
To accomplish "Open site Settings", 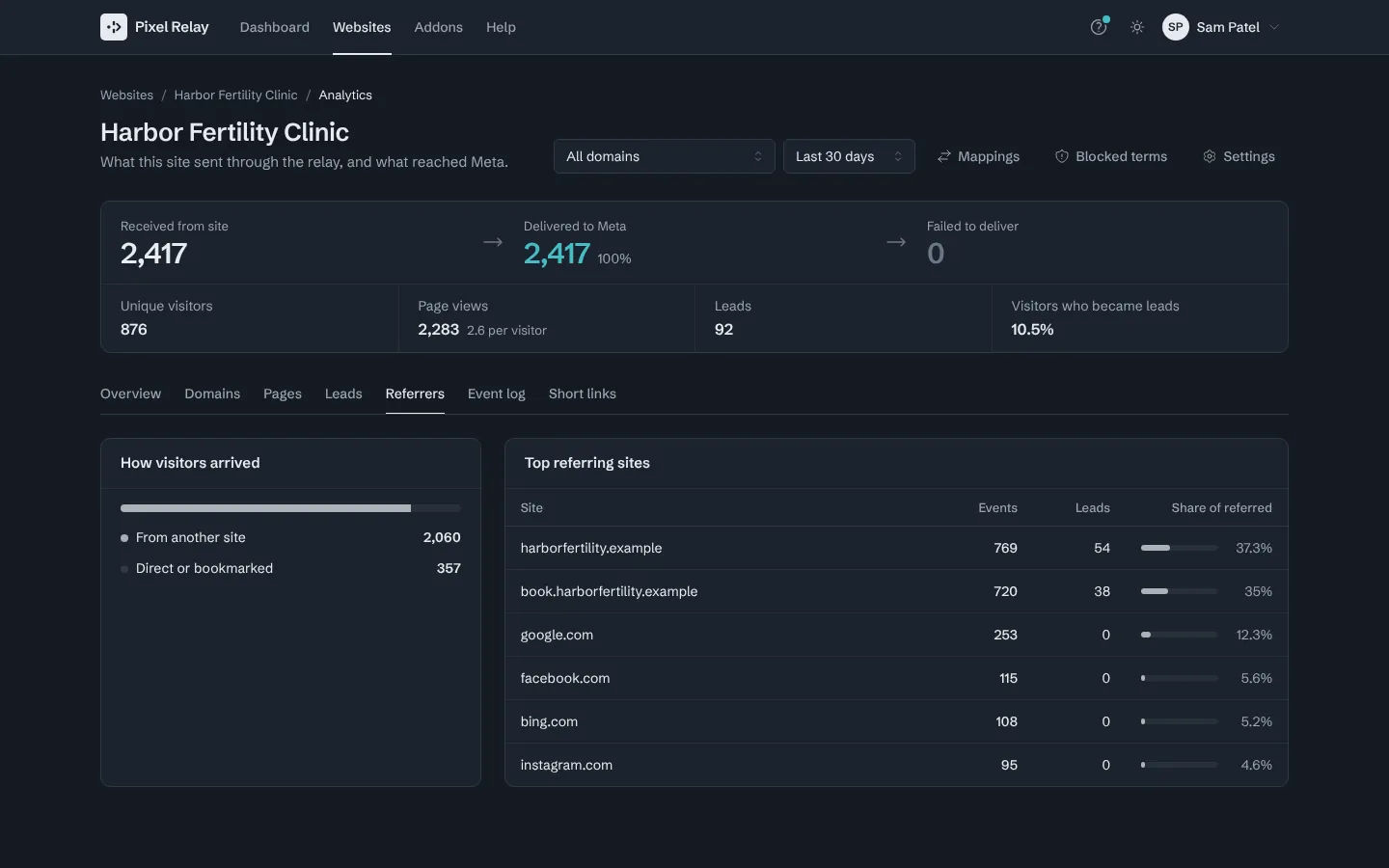I will [x=1239, y=156].
